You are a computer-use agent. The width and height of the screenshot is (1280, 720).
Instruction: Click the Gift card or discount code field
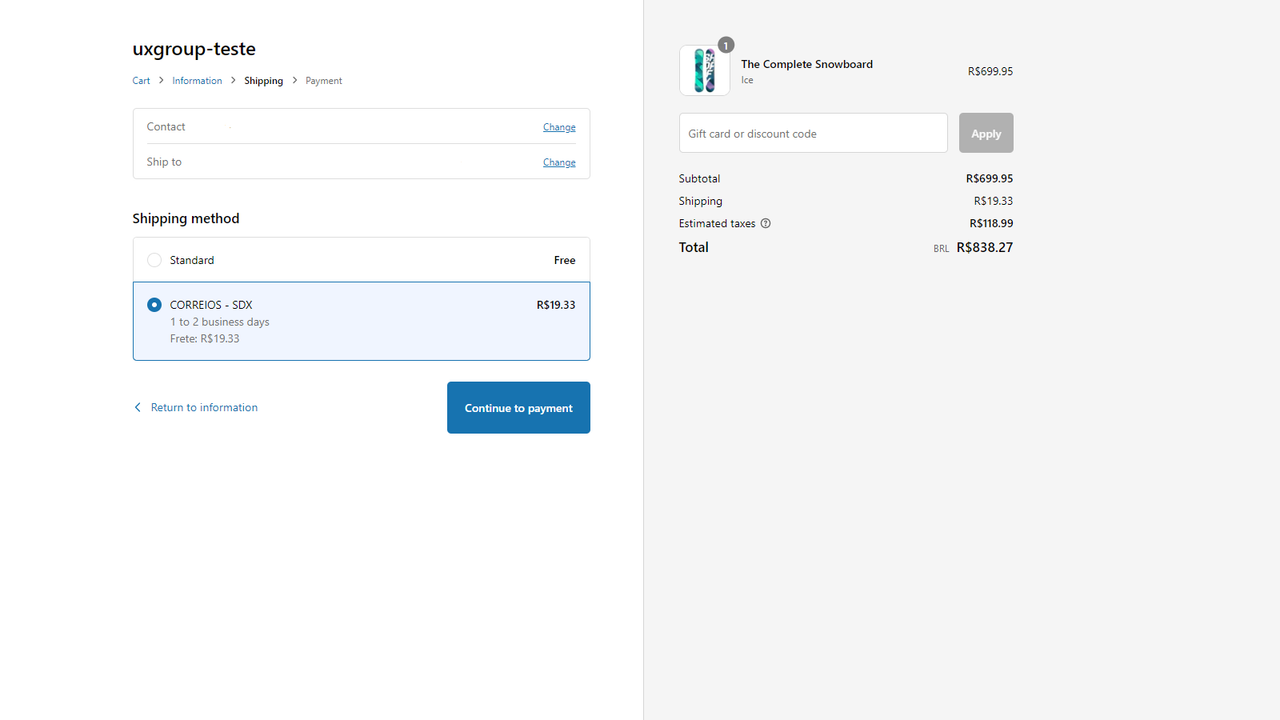tap(813, 133)
